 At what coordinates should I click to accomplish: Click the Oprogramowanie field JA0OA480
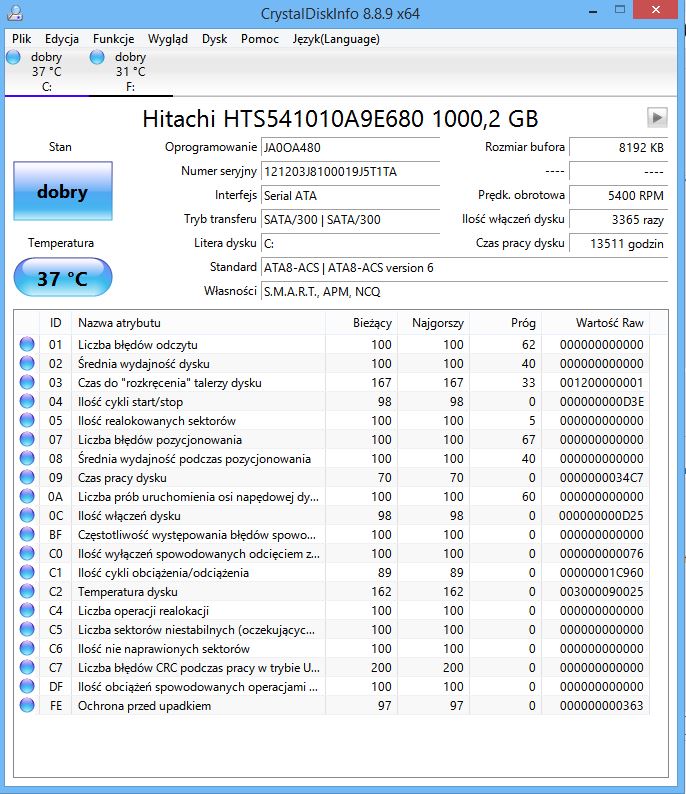pyautogui.click(x=350, y=147)
